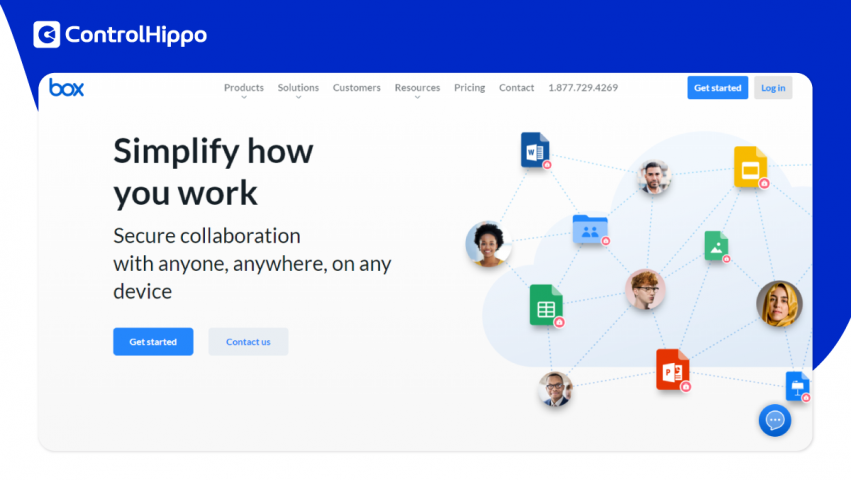Screen dimensions: 851x480
Task: Click the ControlHippo logo icon
Action: pos(46,35)
